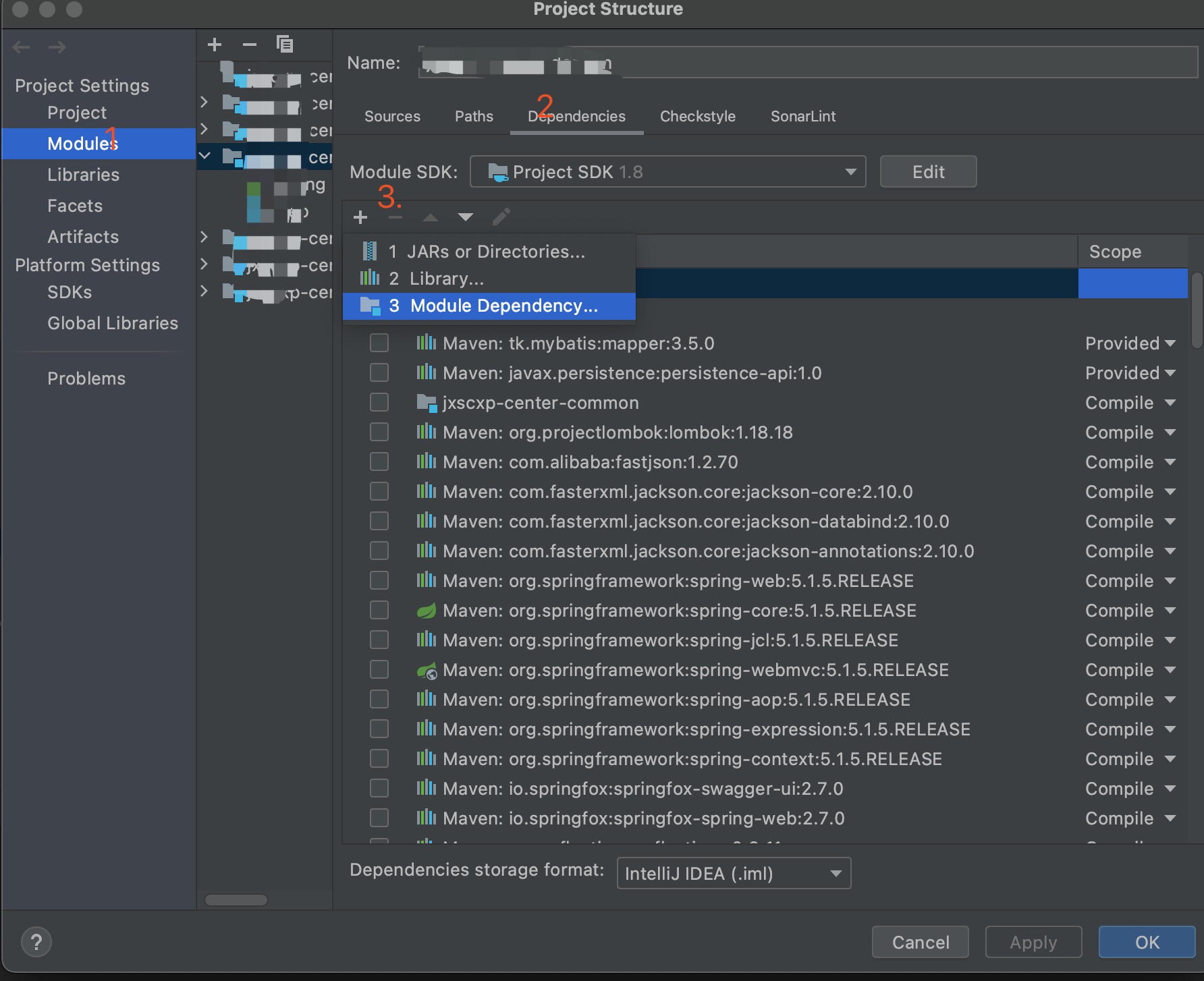Open help via question mark icon
Viewport: 1204px width, 981px height.
(x=36, y=943)
